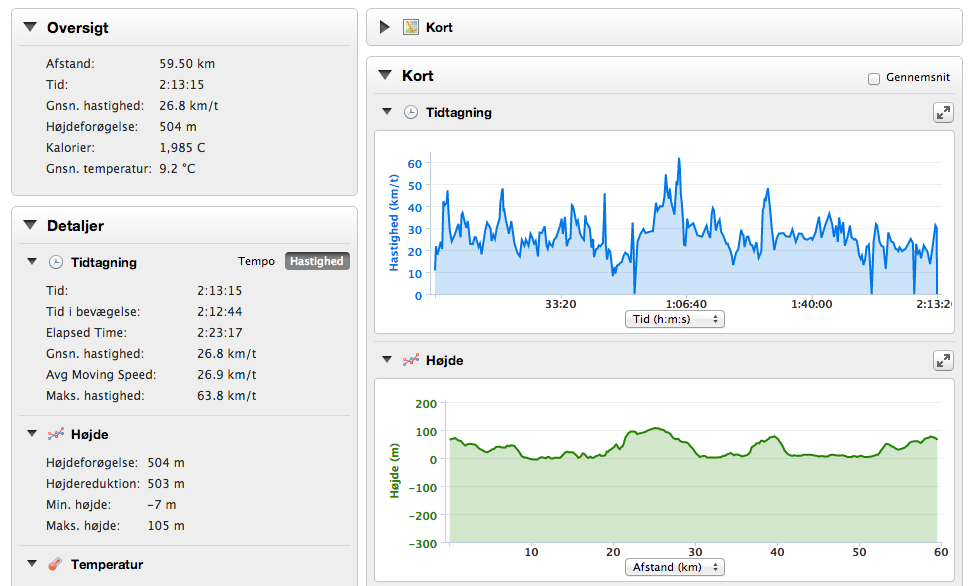975x586 pixels.
Task: Select Elapsed Time value 2:23:17
Action: click(219, 333)
